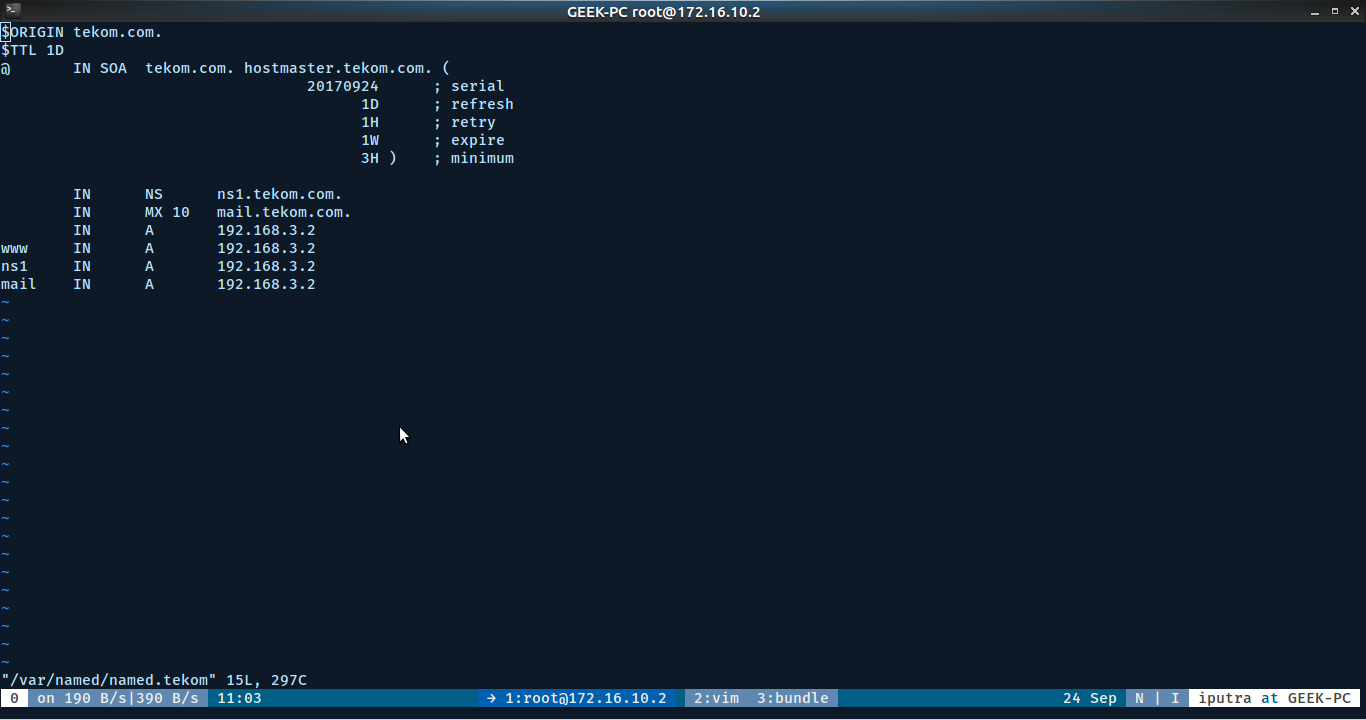Click the NS record type
This screenshot has width=1366, height=720.
coord(154,194)
